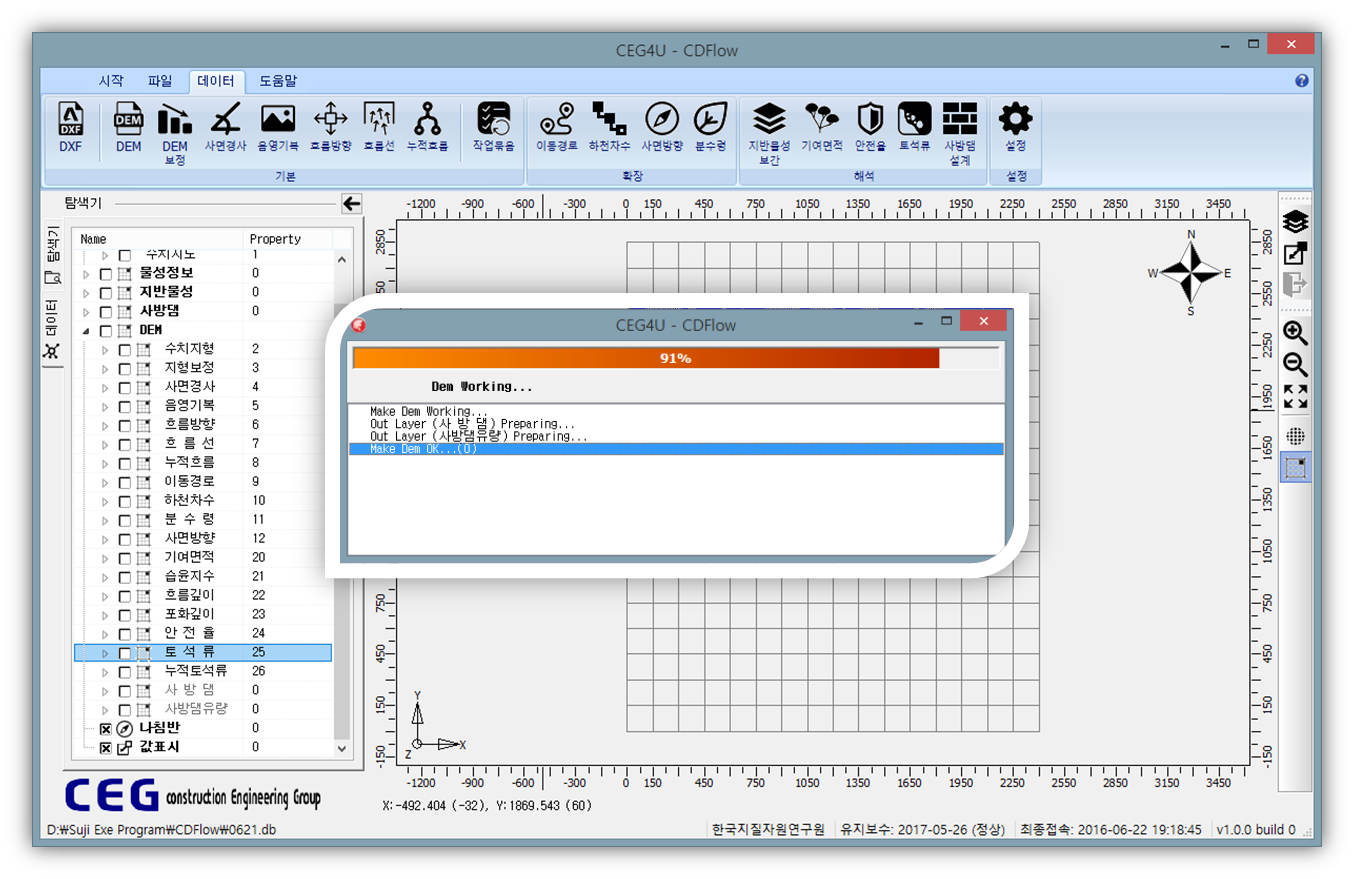Screen dimensions: 1354x879
Task: Run the 토석류 debris flow tool
Action: [915, 128]
